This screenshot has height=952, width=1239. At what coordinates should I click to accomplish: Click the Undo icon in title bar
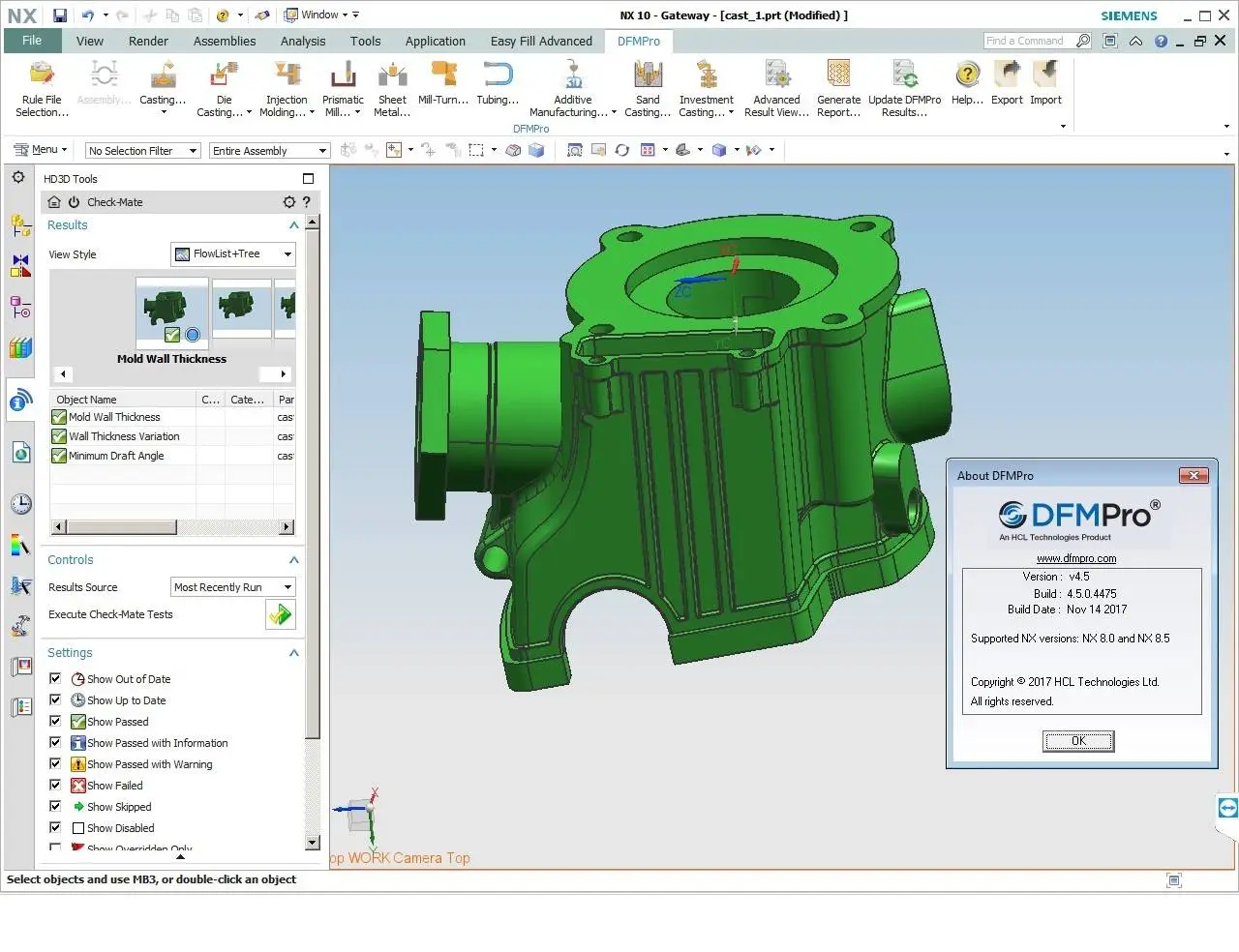pos(88,15)
